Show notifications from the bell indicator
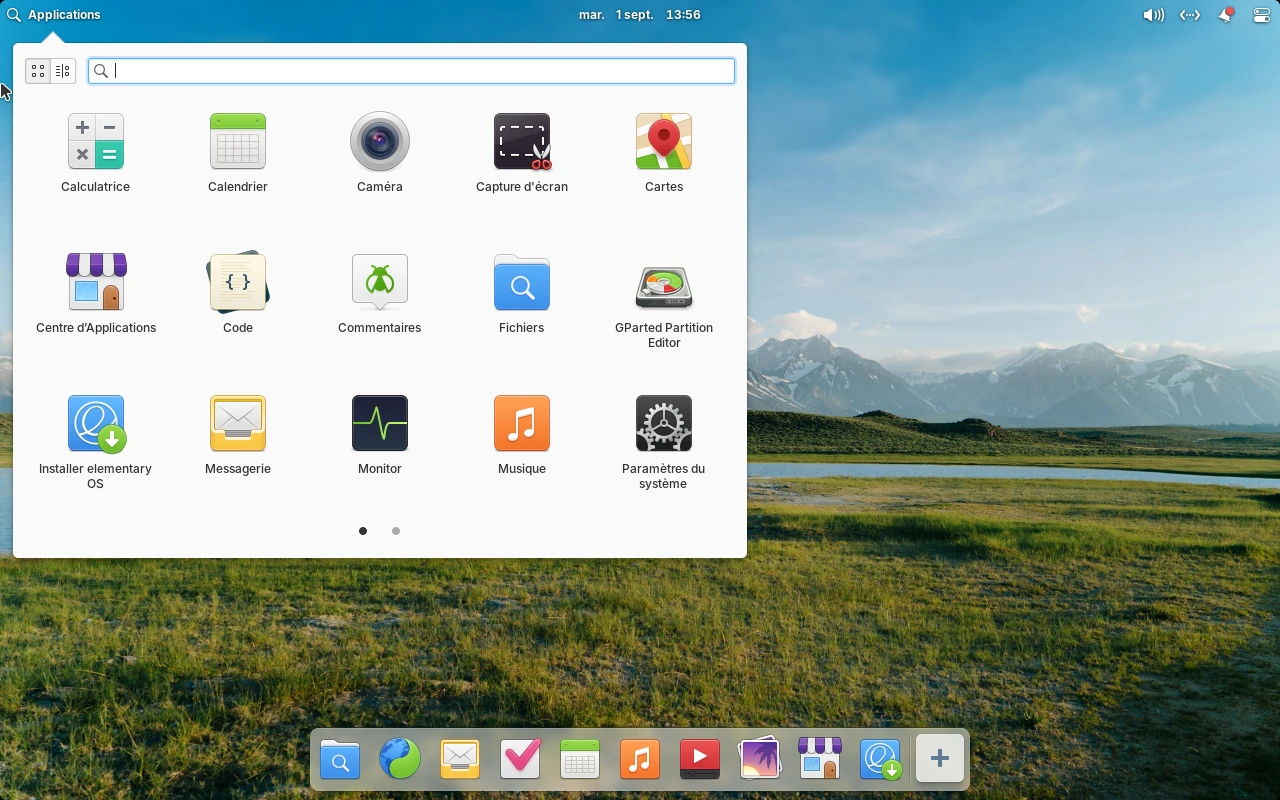1280x800 pixels. pos(1226,15)
